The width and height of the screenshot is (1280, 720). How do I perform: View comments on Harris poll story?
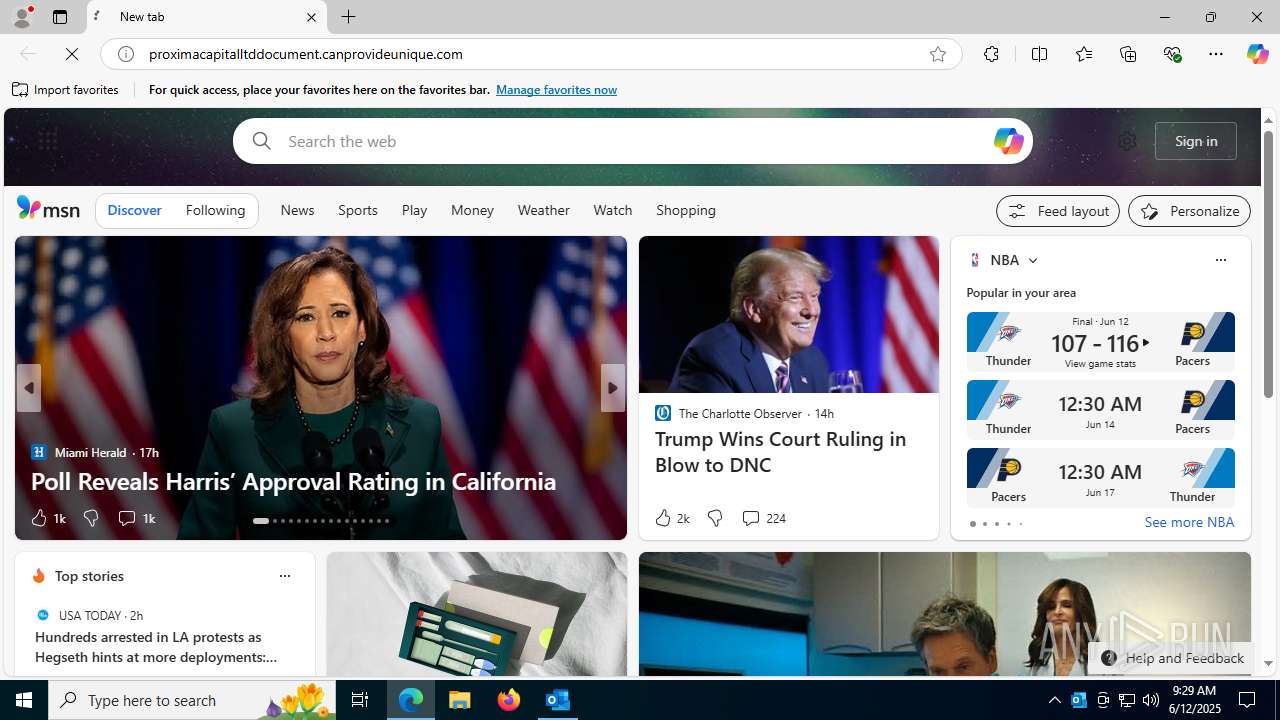[136, 518]
